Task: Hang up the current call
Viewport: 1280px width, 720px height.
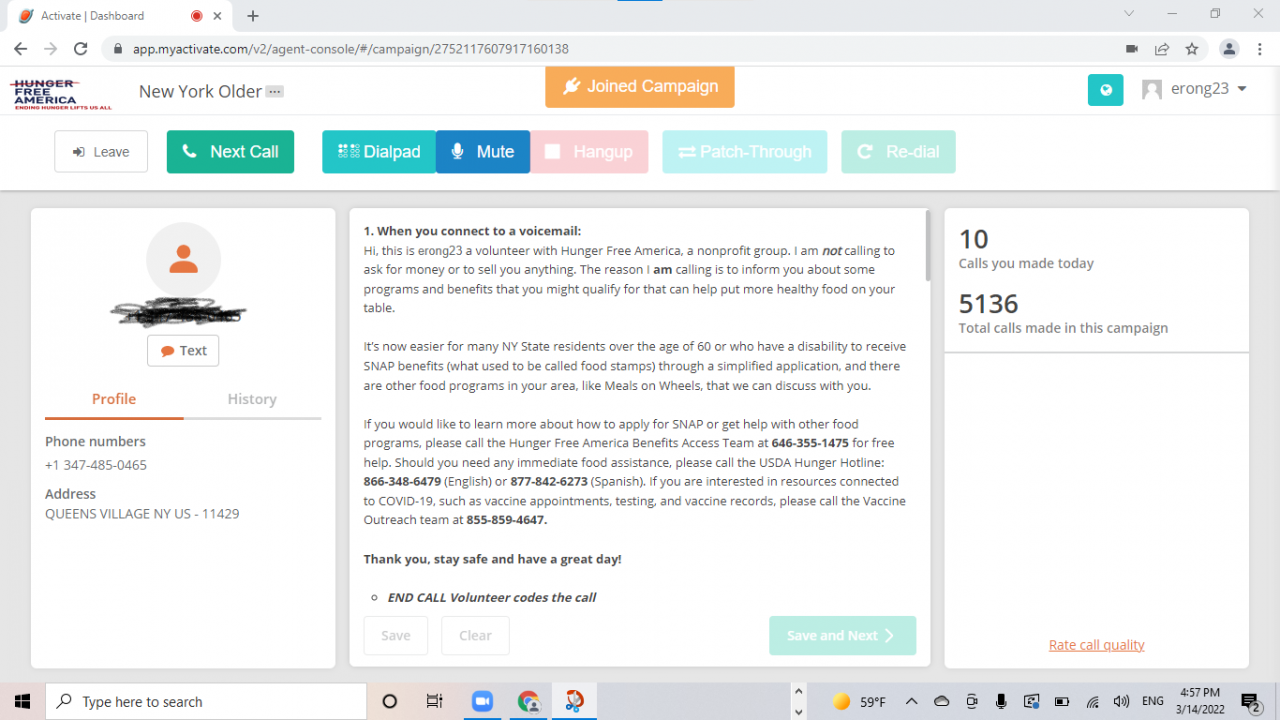Action: tap(589, 152)
